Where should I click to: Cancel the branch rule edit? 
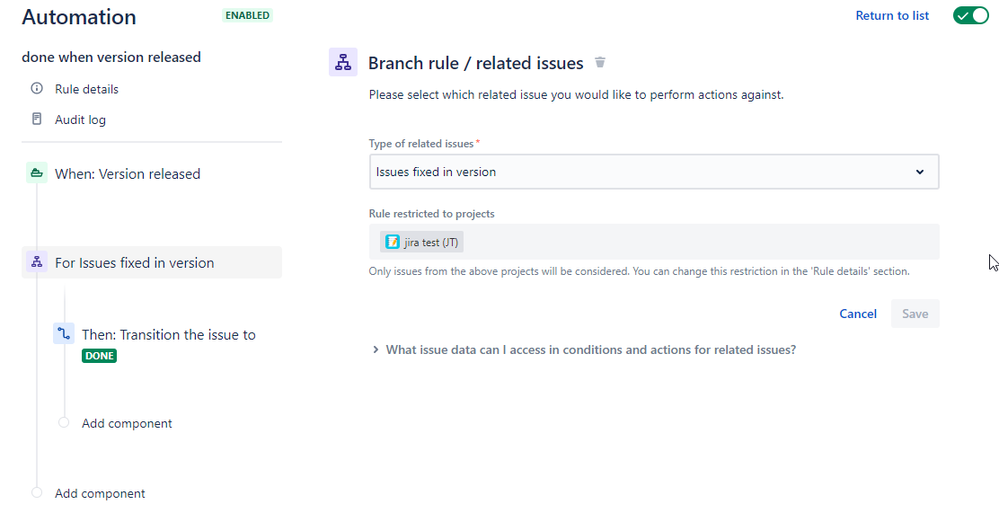(857, 314)
